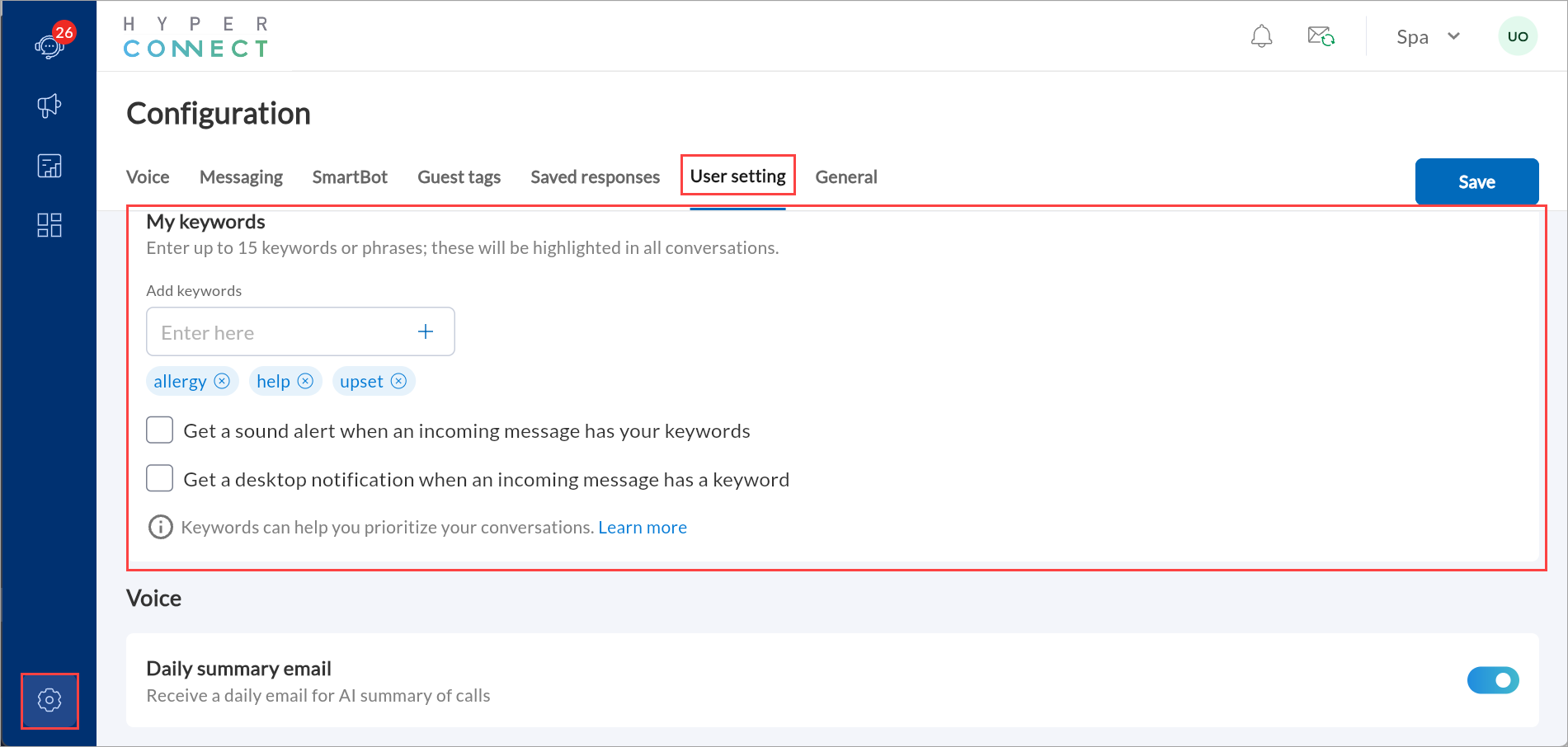Click the mail sync envelope icon

point(1321,36)
